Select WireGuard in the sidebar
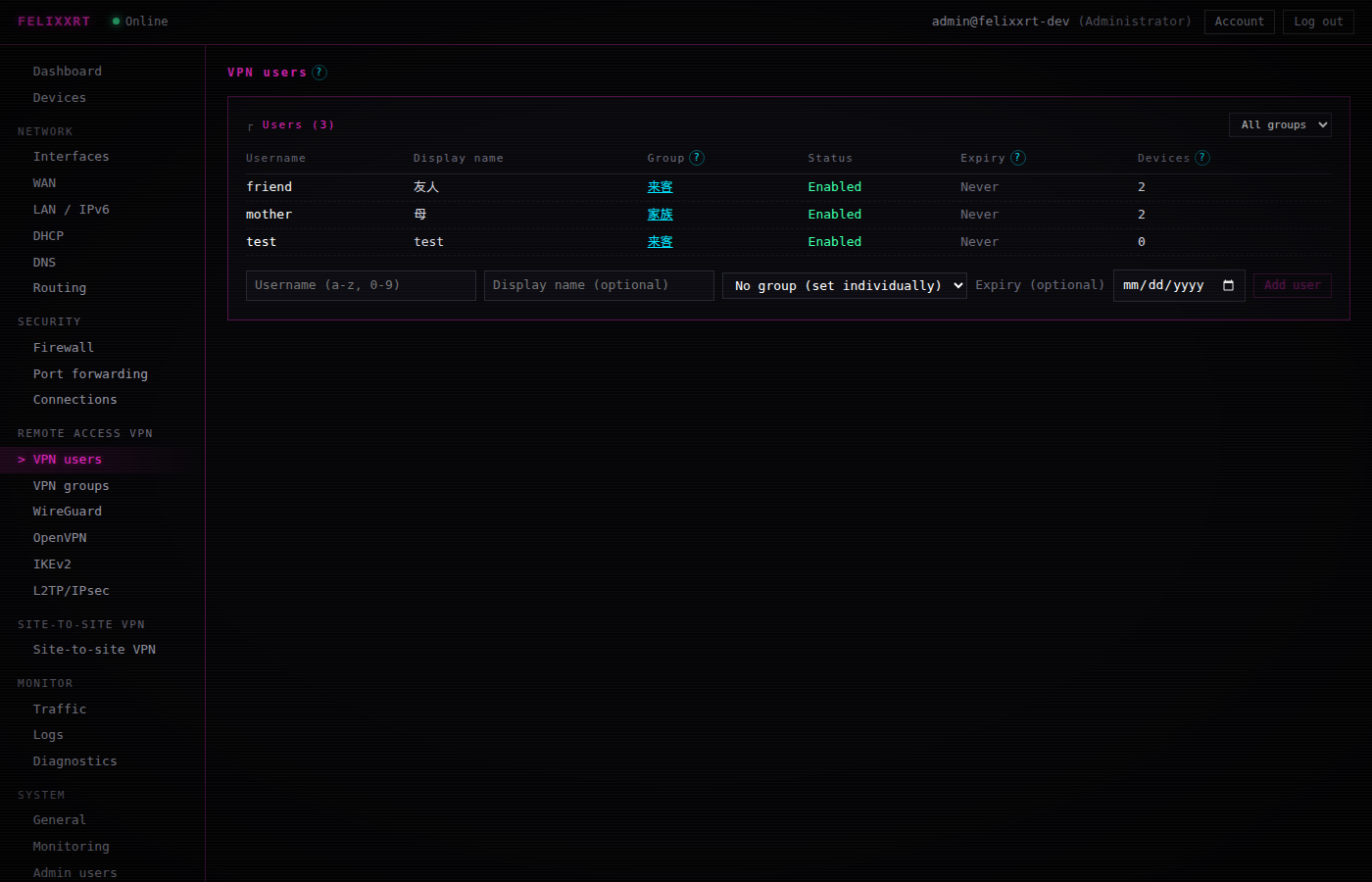 point(68,512)
